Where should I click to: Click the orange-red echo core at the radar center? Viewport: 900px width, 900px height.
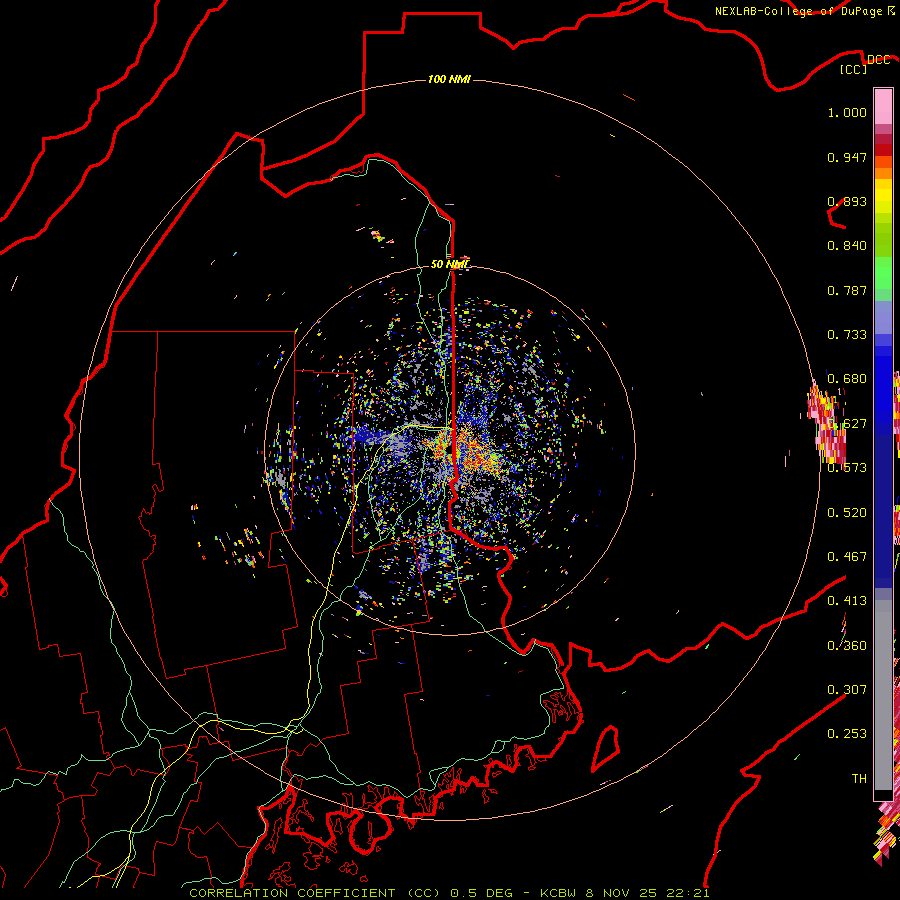(468, 451)
